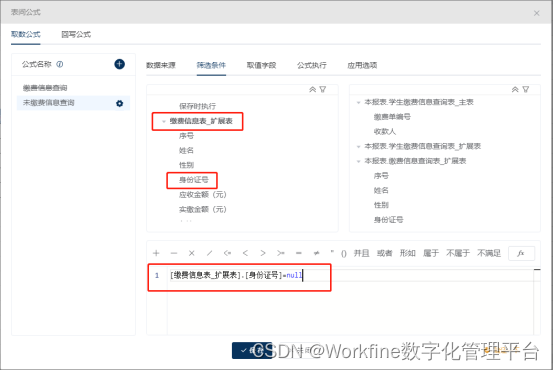Viewport: 554px width, 370px height.
Task: Select 序号 under 缴费信息表_扩展表
Action: click(x=186, y=136)
